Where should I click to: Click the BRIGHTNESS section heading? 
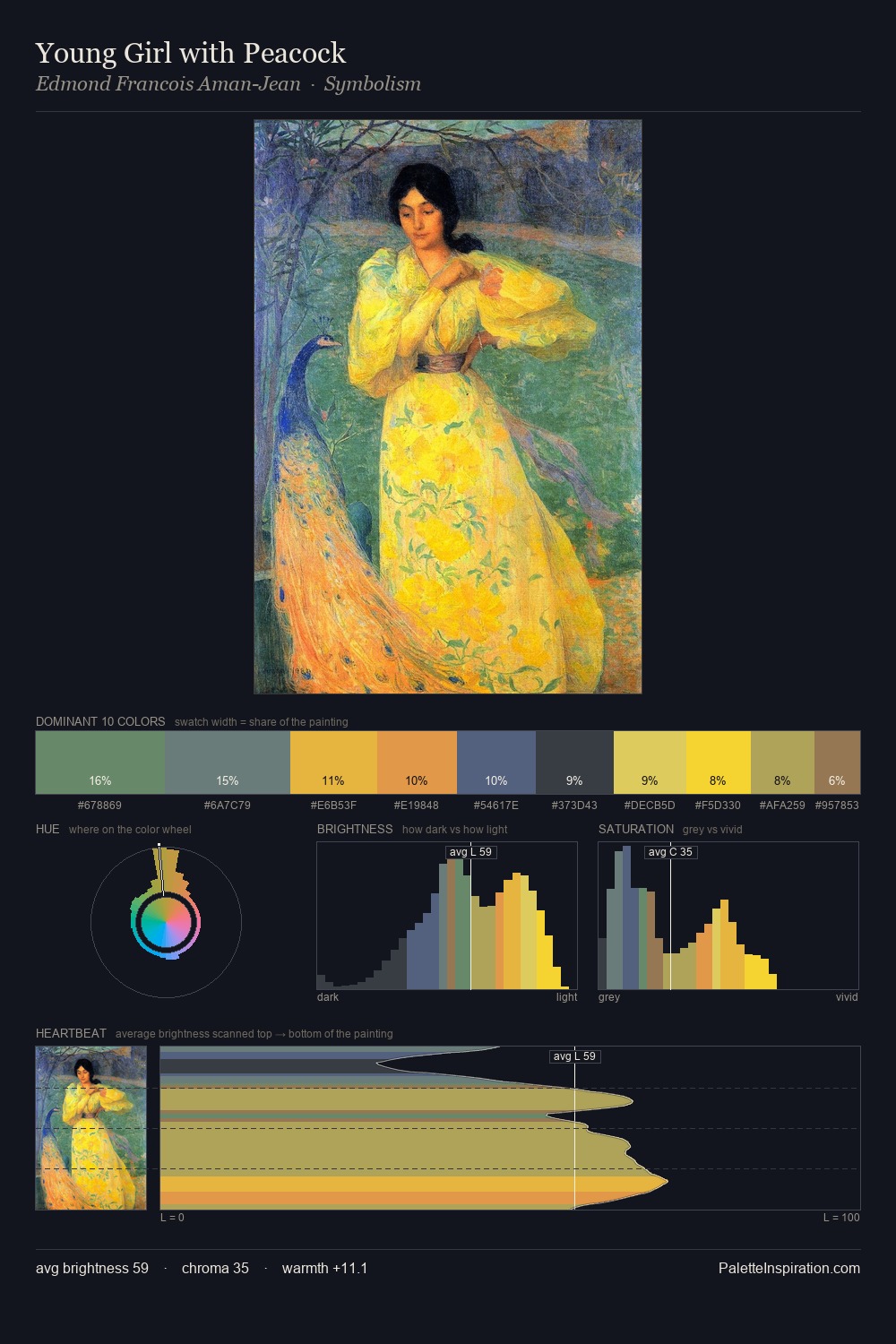coord(355,829)
